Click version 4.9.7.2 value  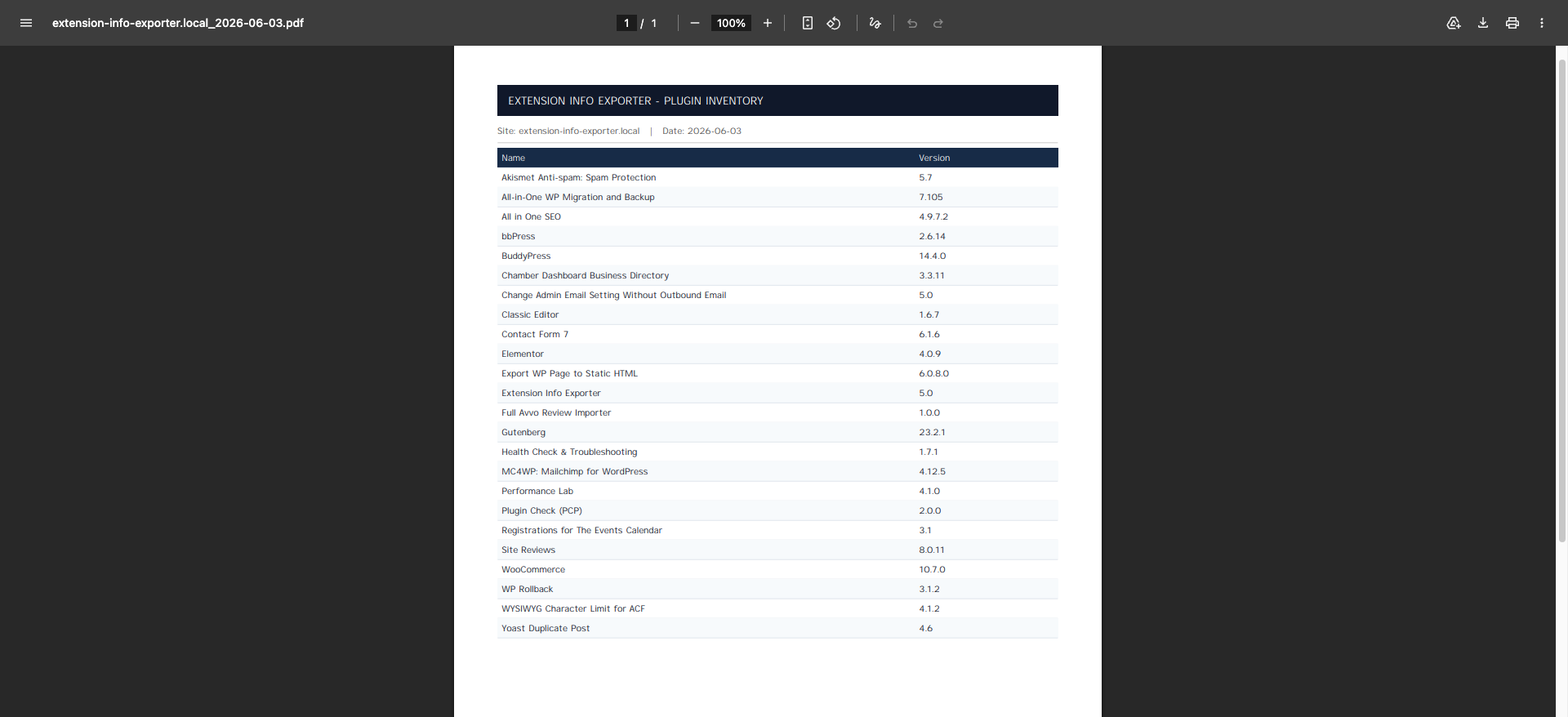click(x=933, y=216)
